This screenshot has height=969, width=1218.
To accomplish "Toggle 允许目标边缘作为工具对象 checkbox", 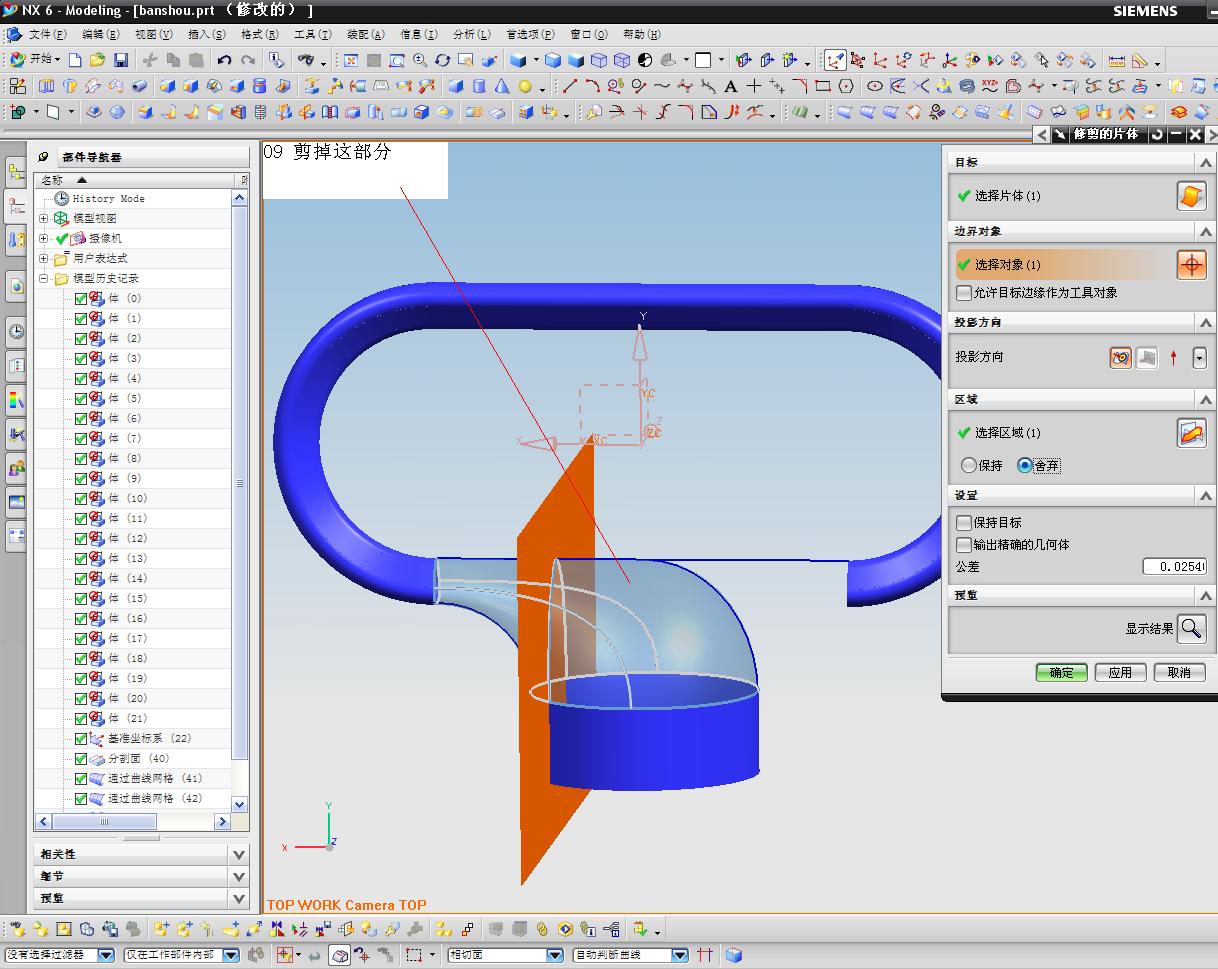I will [x=965, y=293].
